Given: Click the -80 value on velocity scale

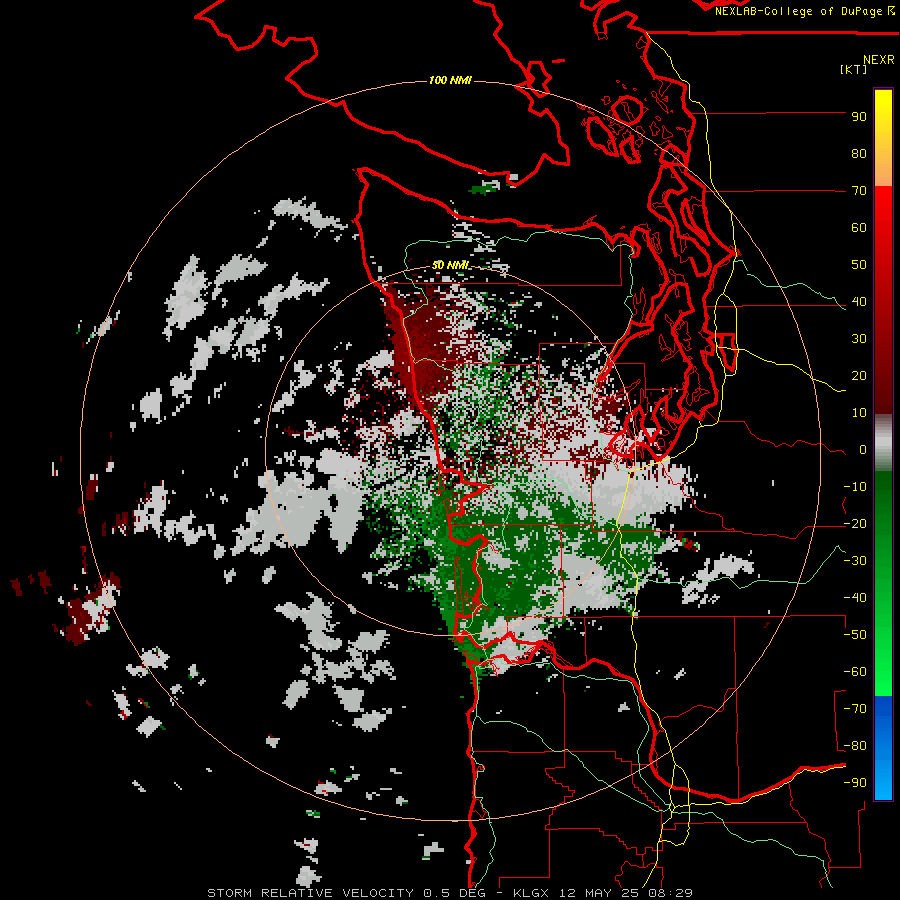Looking at the screenshot, I should [855, 746].
